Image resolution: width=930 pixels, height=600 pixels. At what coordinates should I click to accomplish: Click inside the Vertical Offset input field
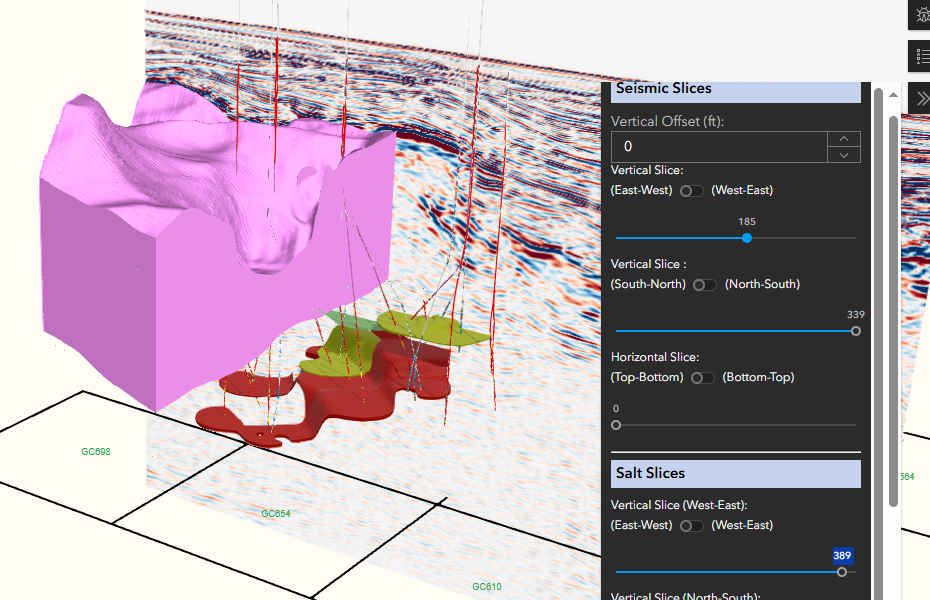[x=720, y=146]
